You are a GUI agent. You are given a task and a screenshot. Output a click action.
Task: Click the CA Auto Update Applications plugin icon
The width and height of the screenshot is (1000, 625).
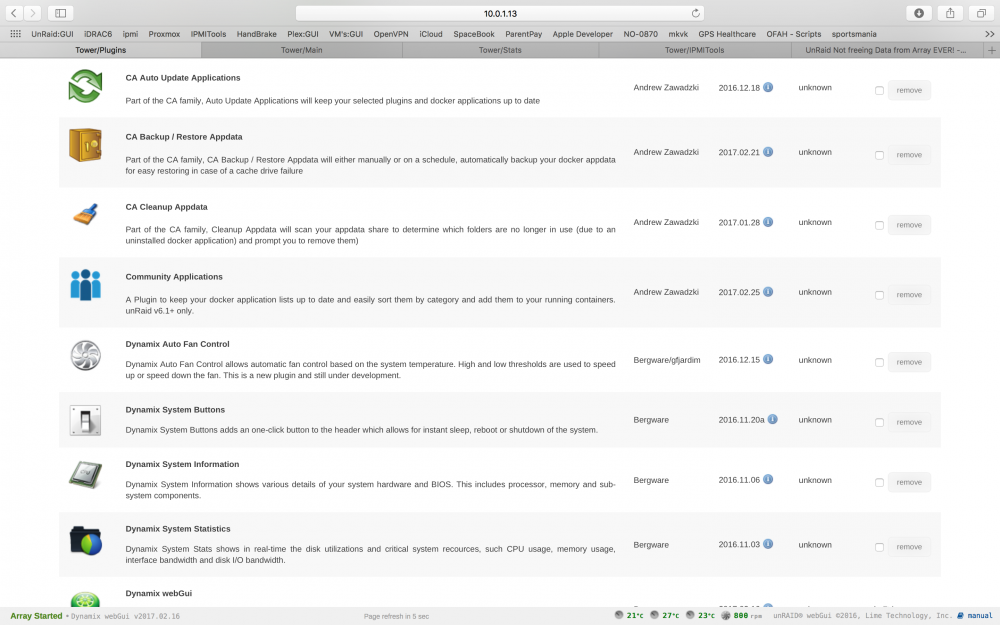85,85
